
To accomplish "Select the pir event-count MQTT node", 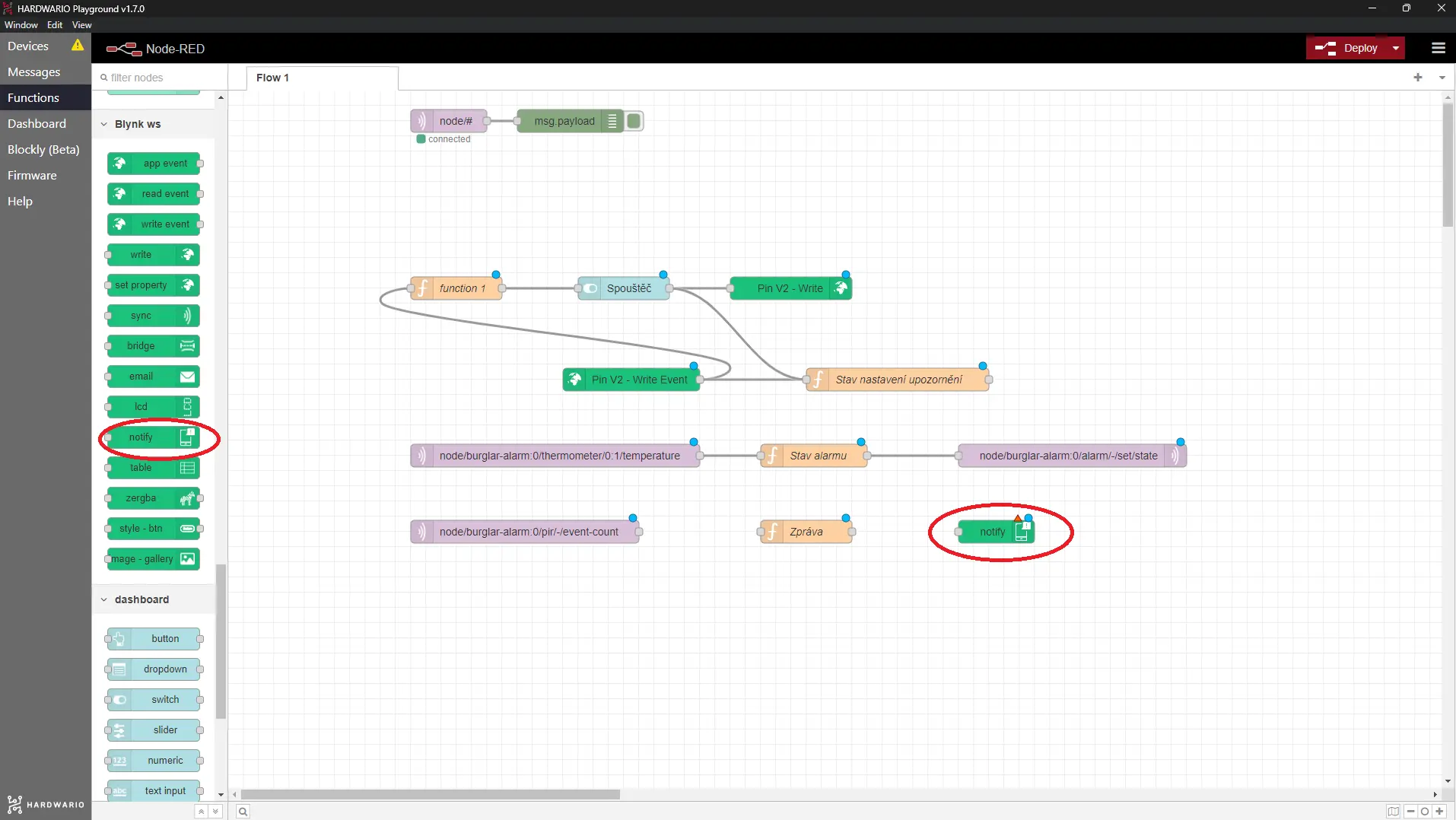I will click(525, 532).
